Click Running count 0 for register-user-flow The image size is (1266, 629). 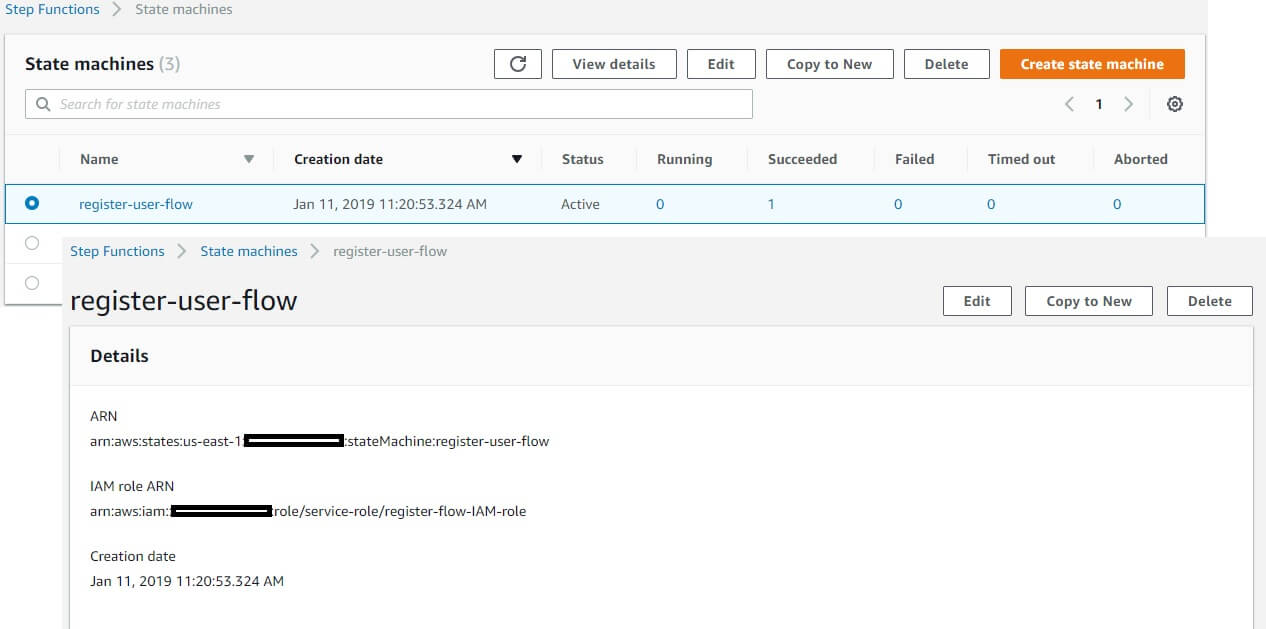660,204
